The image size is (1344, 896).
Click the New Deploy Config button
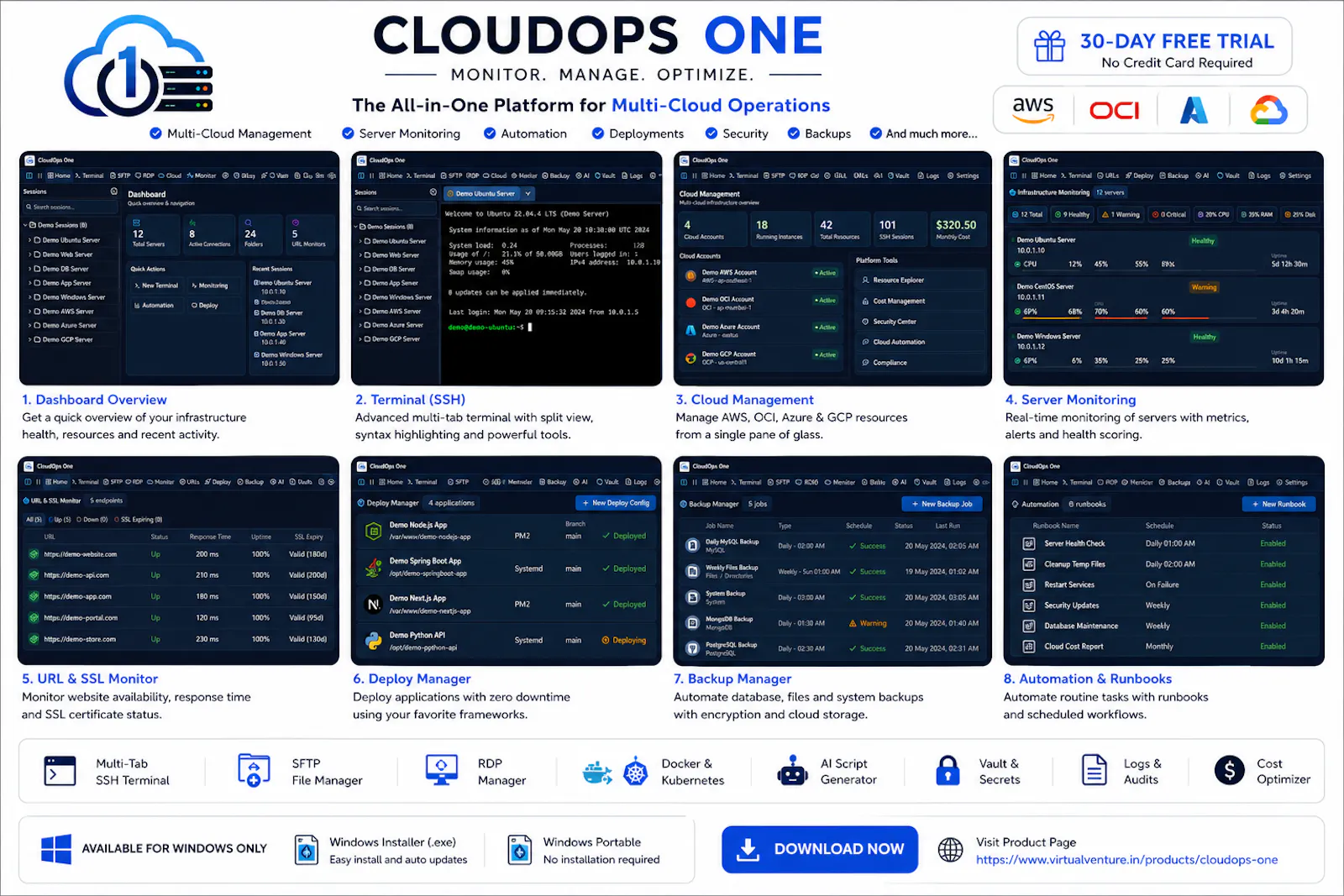[616, 503]
